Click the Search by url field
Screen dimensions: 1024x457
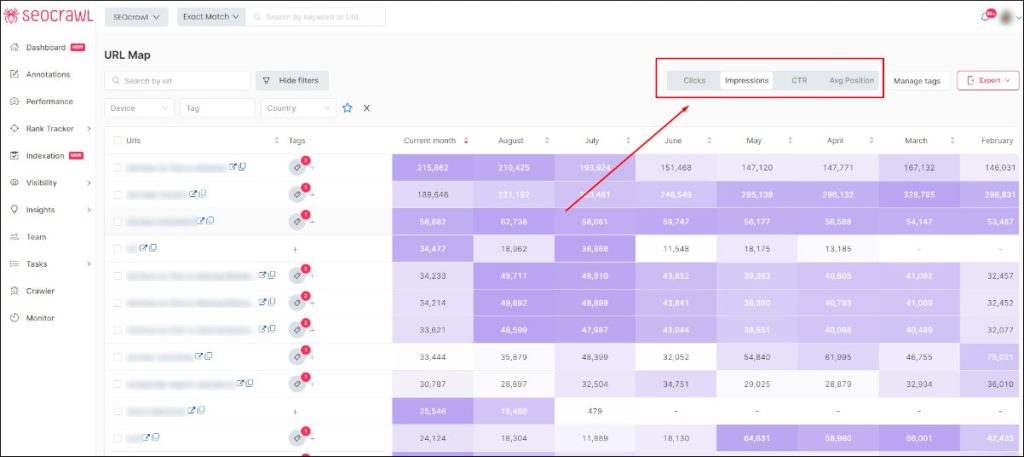tap(177, 81)
